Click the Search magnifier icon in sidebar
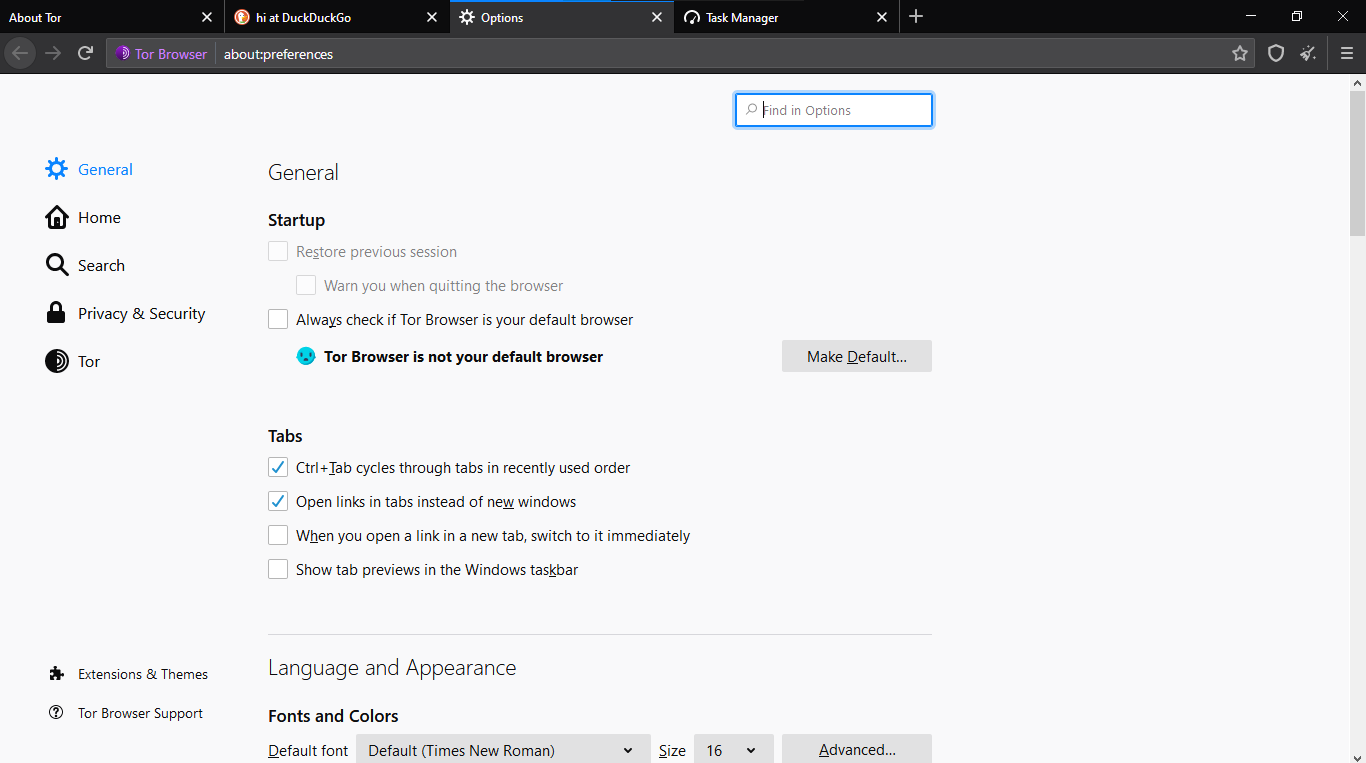Image resolution: width=1366 pixels, height=763 pixels. tap(57, 264)
